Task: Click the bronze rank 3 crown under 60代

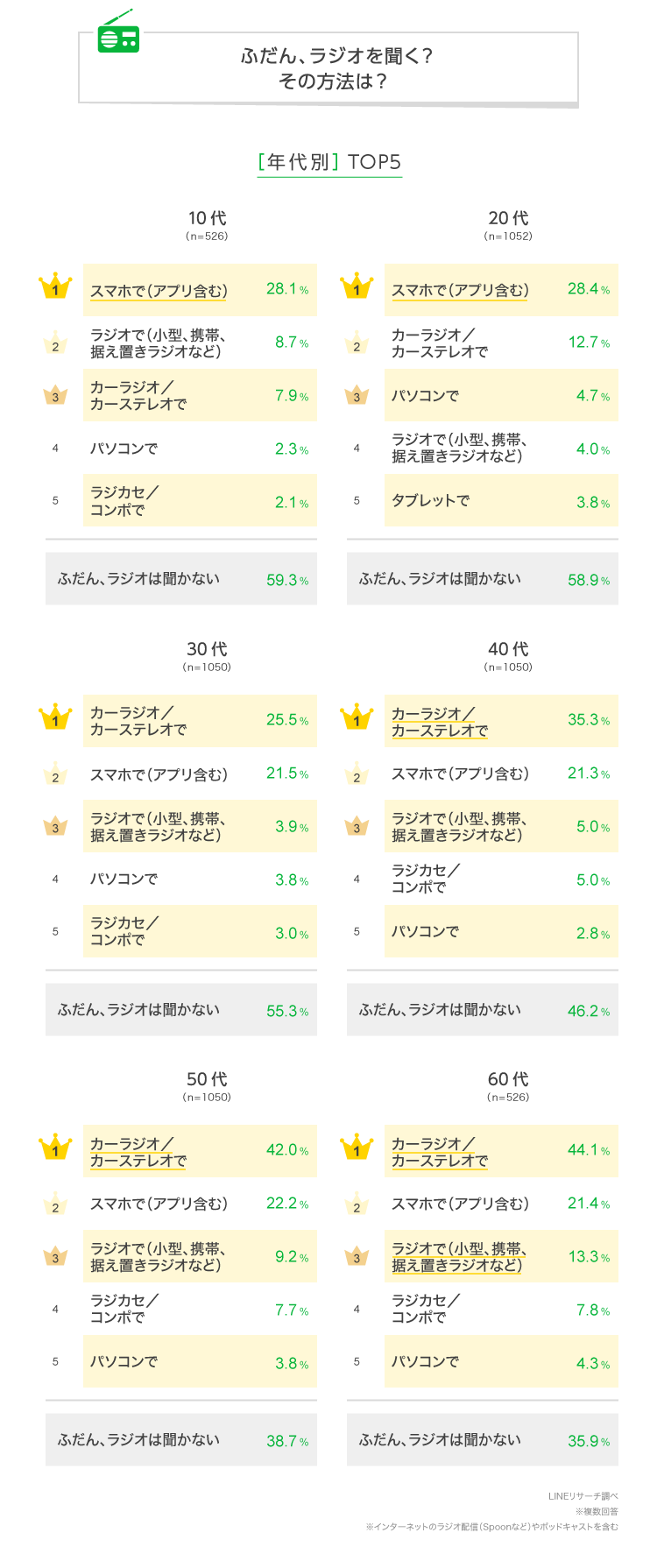Action: click(x=357, y=1257)
